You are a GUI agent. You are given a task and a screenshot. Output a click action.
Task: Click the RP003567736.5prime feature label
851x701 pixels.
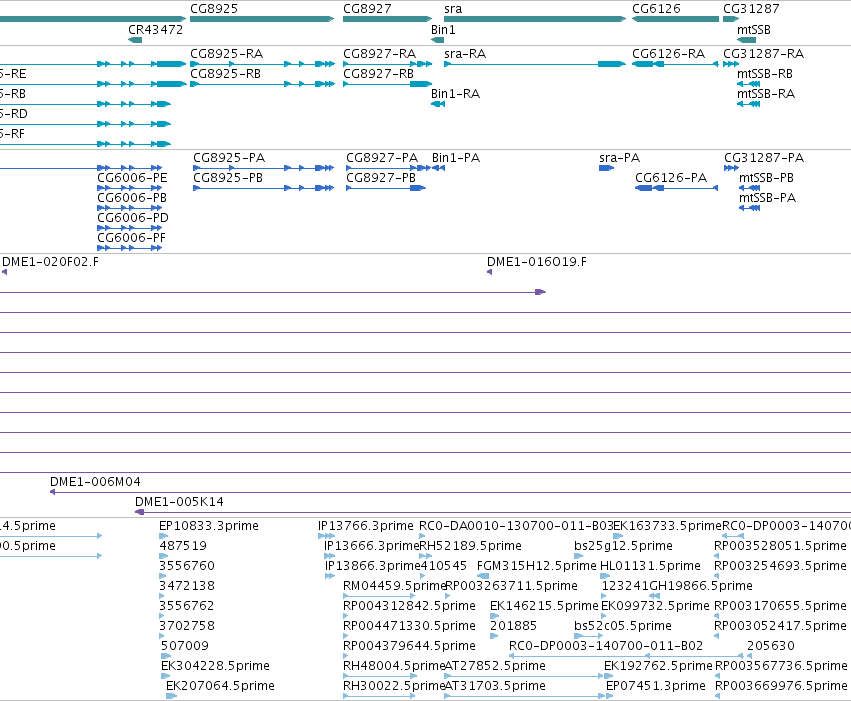pyautogui.click(x=781, y=666)
